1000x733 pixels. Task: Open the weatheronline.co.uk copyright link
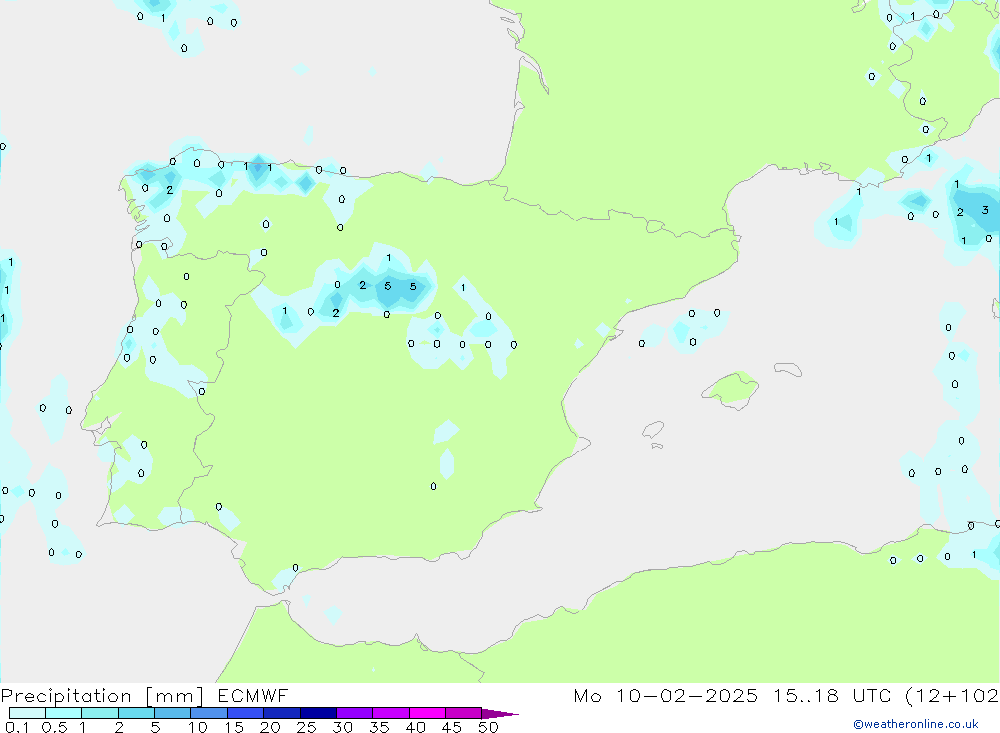pyautogui.click(x=916, y=724)
